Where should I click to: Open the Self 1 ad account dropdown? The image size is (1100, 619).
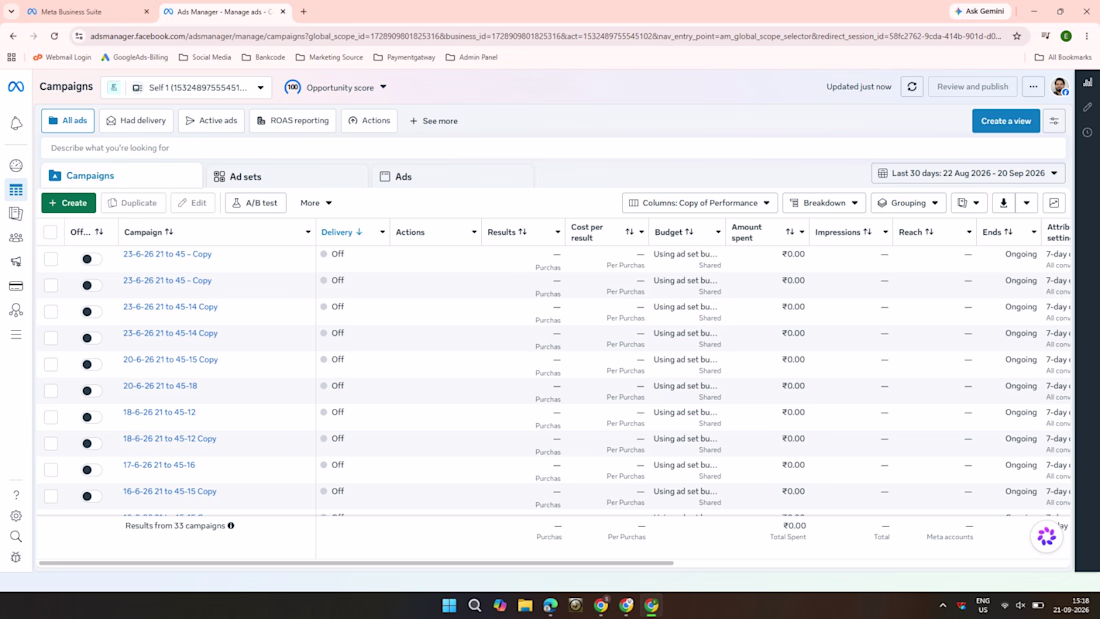click(x=187, y=88)
